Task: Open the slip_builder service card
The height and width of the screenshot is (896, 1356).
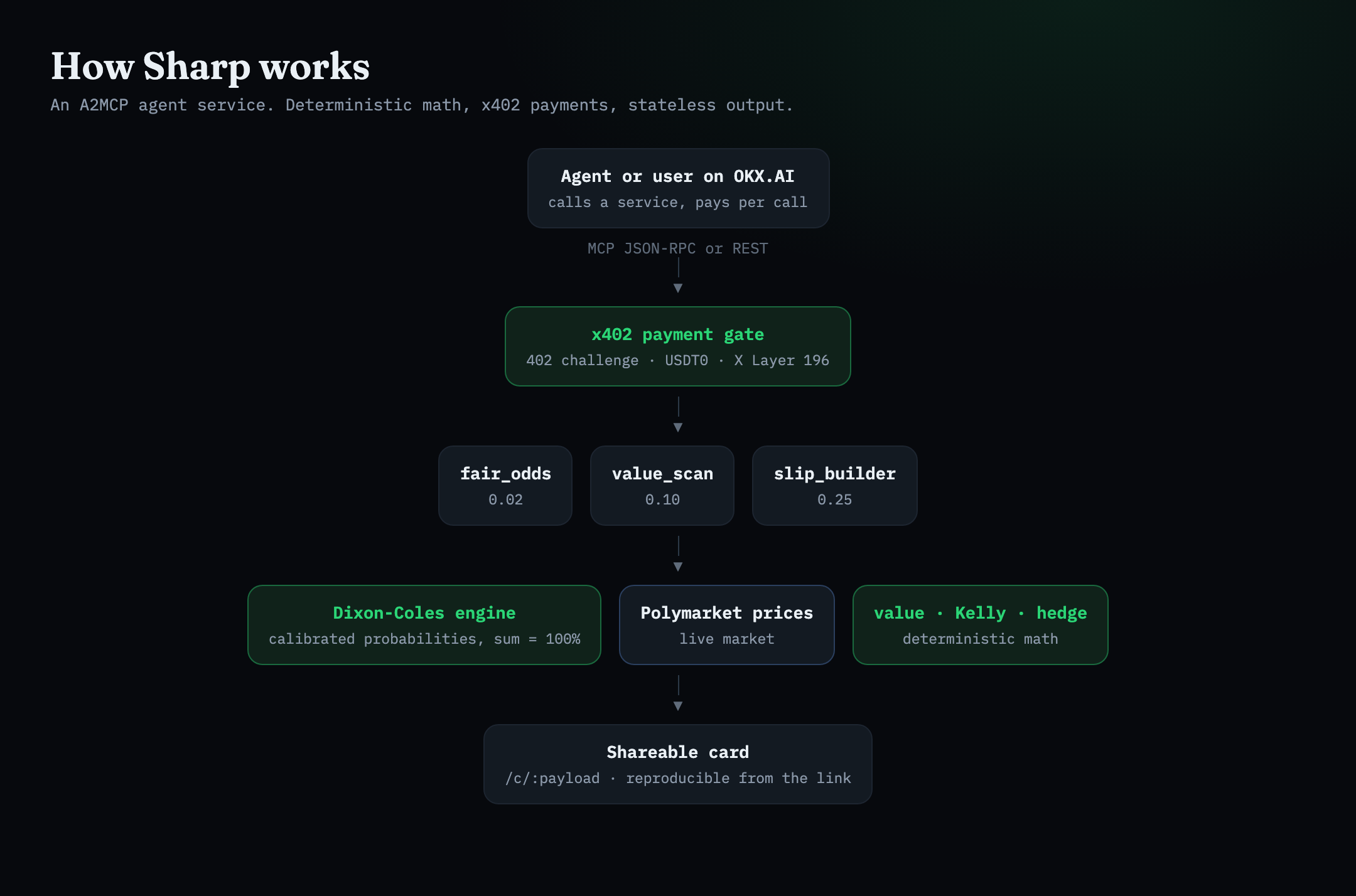Action: 835,486
